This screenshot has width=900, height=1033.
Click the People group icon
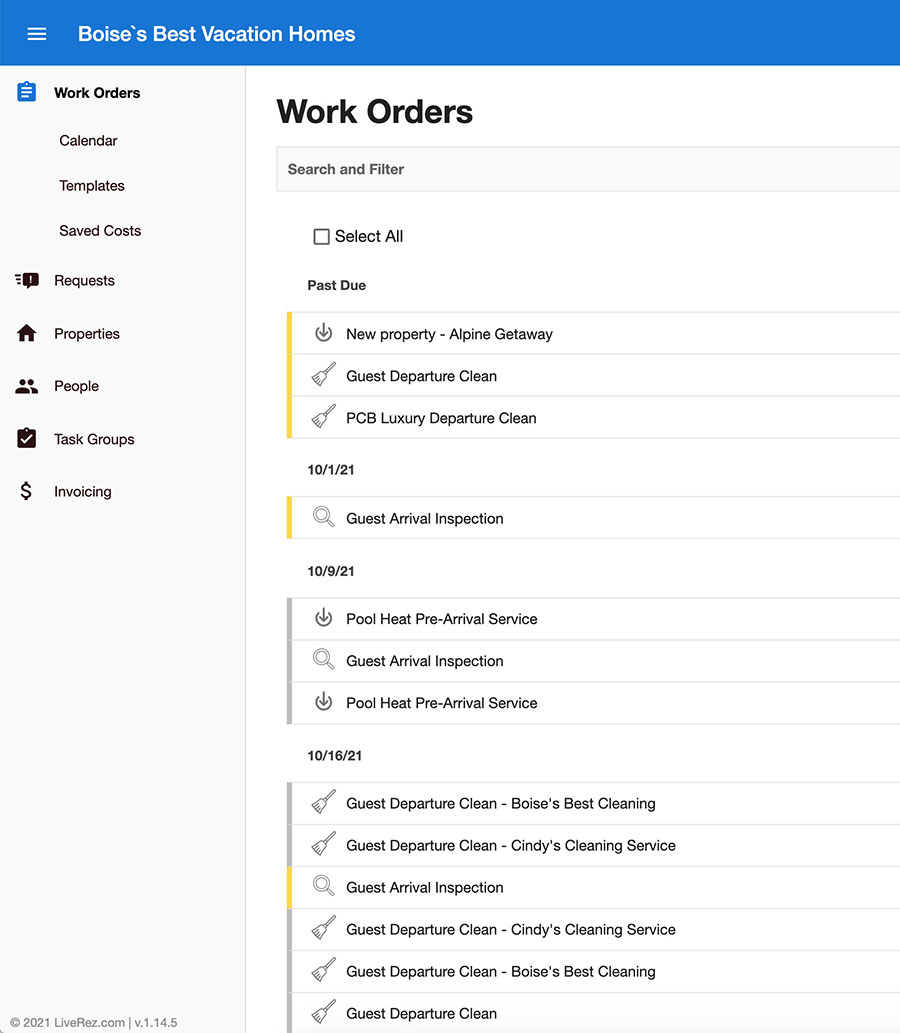pyautogui.click(x=26, y=386)
